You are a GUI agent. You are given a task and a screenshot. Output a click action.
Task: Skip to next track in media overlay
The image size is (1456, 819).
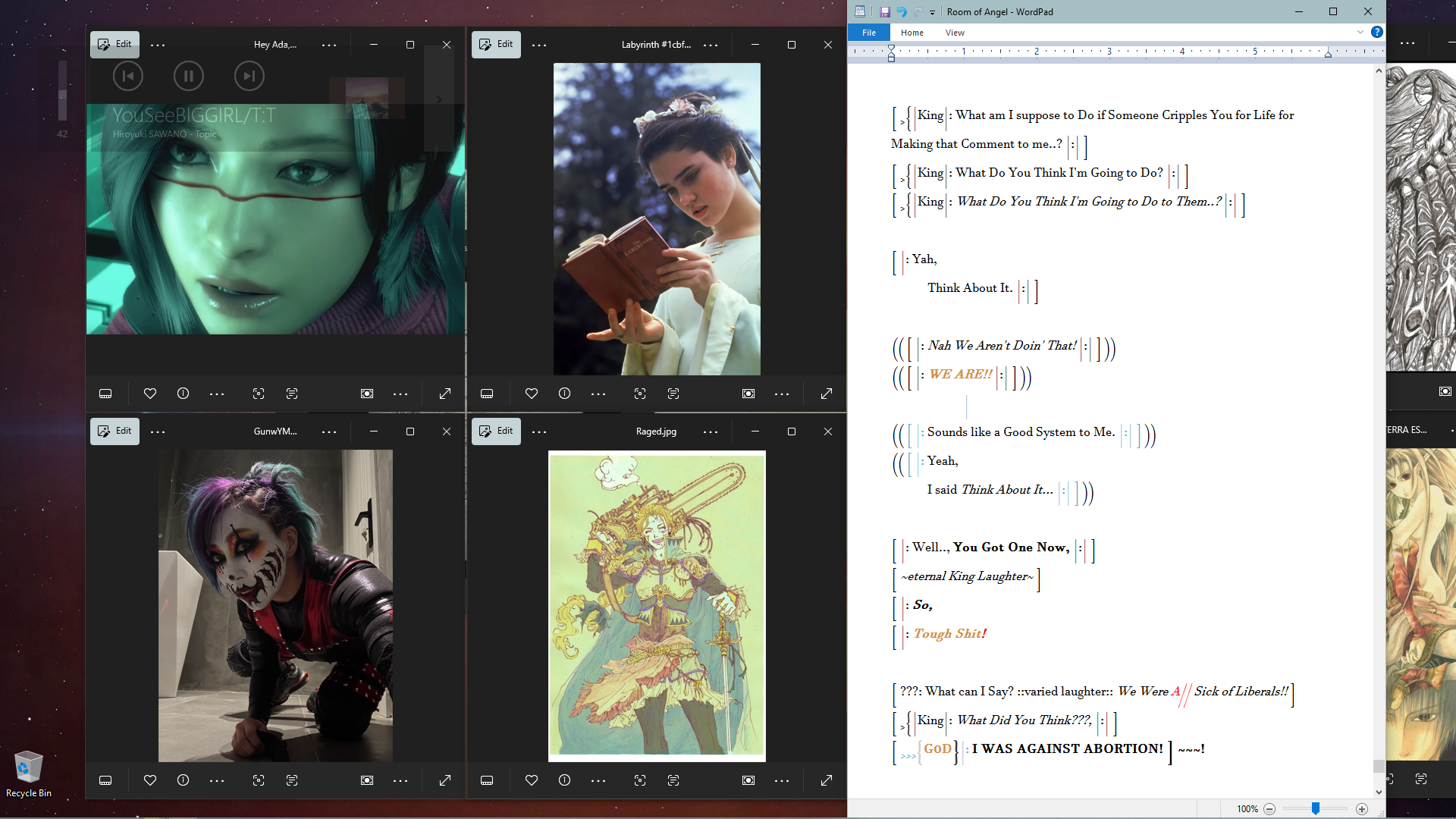[x=249, y=76]
